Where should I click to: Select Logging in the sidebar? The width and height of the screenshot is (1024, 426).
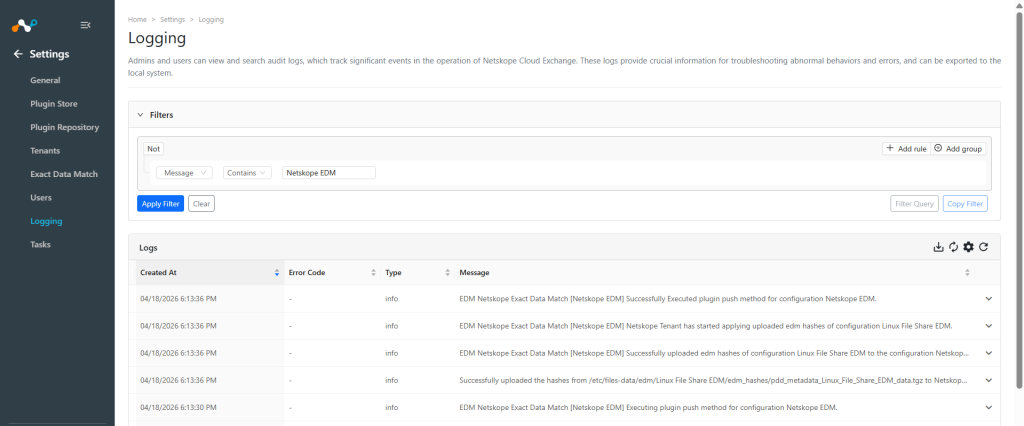click(x=46, y=221)
